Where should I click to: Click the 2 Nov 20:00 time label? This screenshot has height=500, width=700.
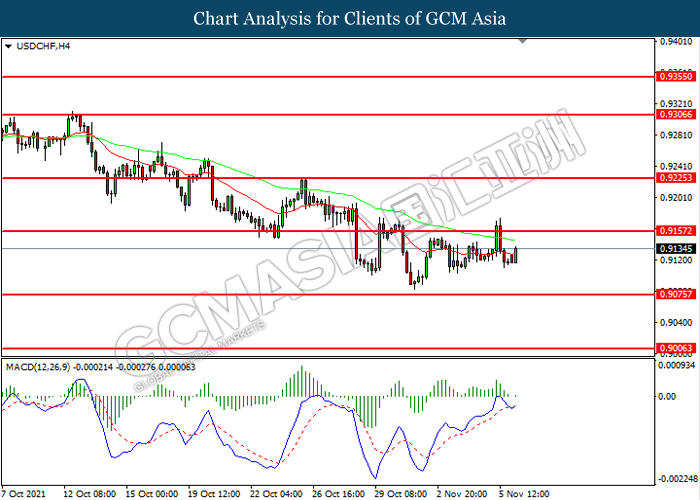pos(462,494)
